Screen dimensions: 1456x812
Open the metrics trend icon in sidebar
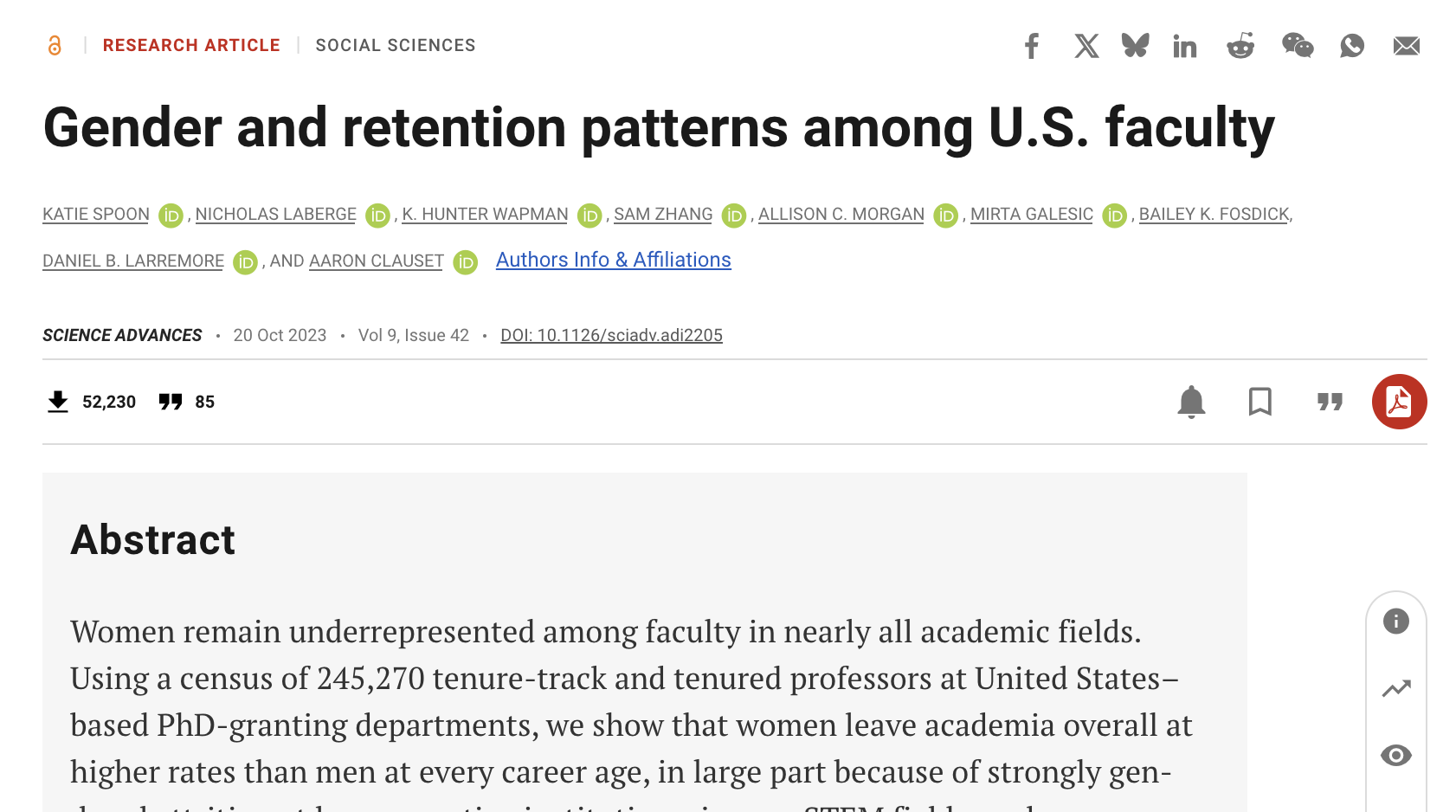coord(1396,688)
